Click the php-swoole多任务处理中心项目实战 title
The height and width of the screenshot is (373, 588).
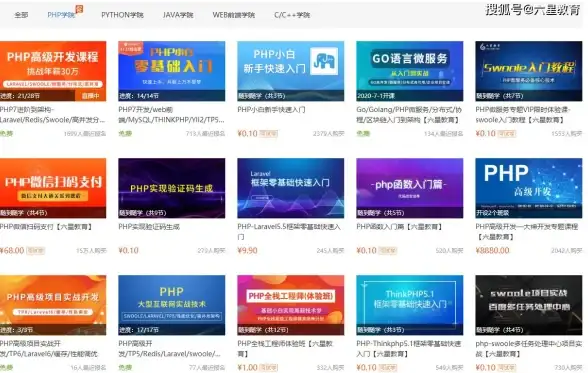(528, 349)
